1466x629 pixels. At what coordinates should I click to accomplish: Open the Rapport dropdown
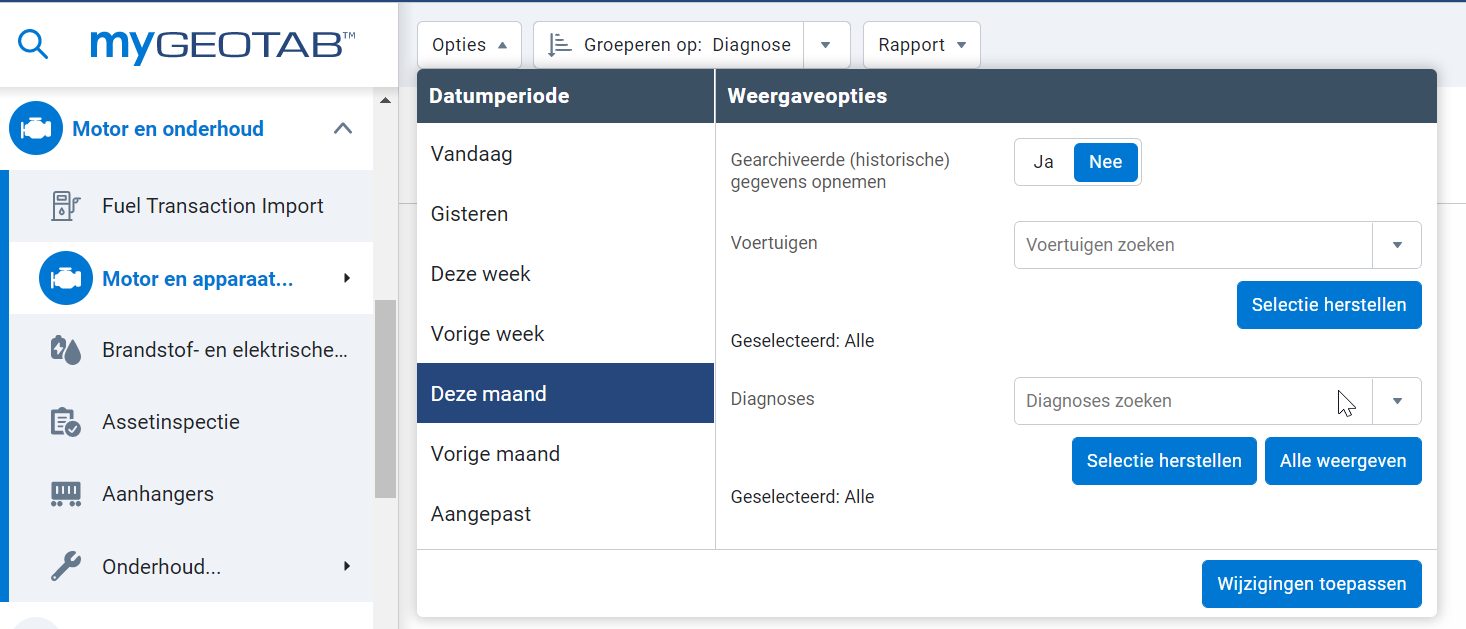pos(921,45)
